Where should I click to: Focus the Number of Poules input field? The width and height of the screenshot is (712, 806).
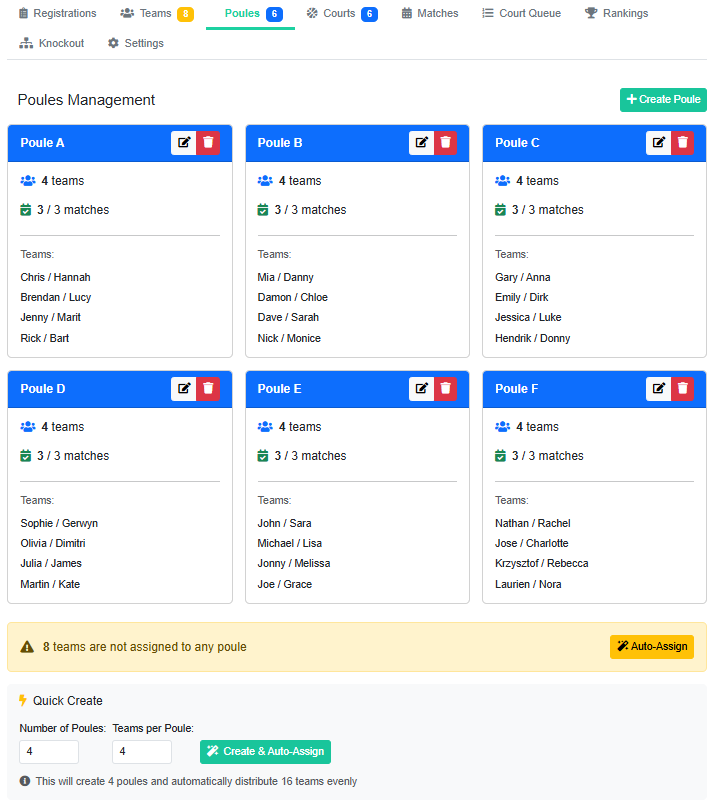[x=49, y=752]
